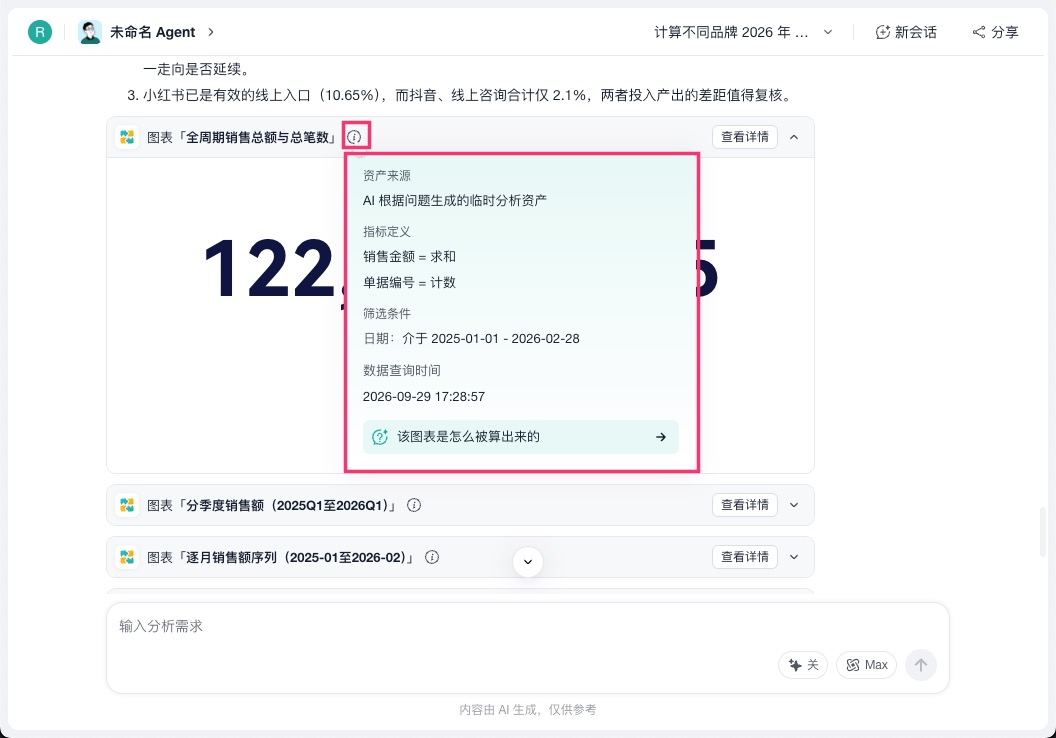
Task: Expand the 逐月销售额序列 chart card
Action: (794, 557)
